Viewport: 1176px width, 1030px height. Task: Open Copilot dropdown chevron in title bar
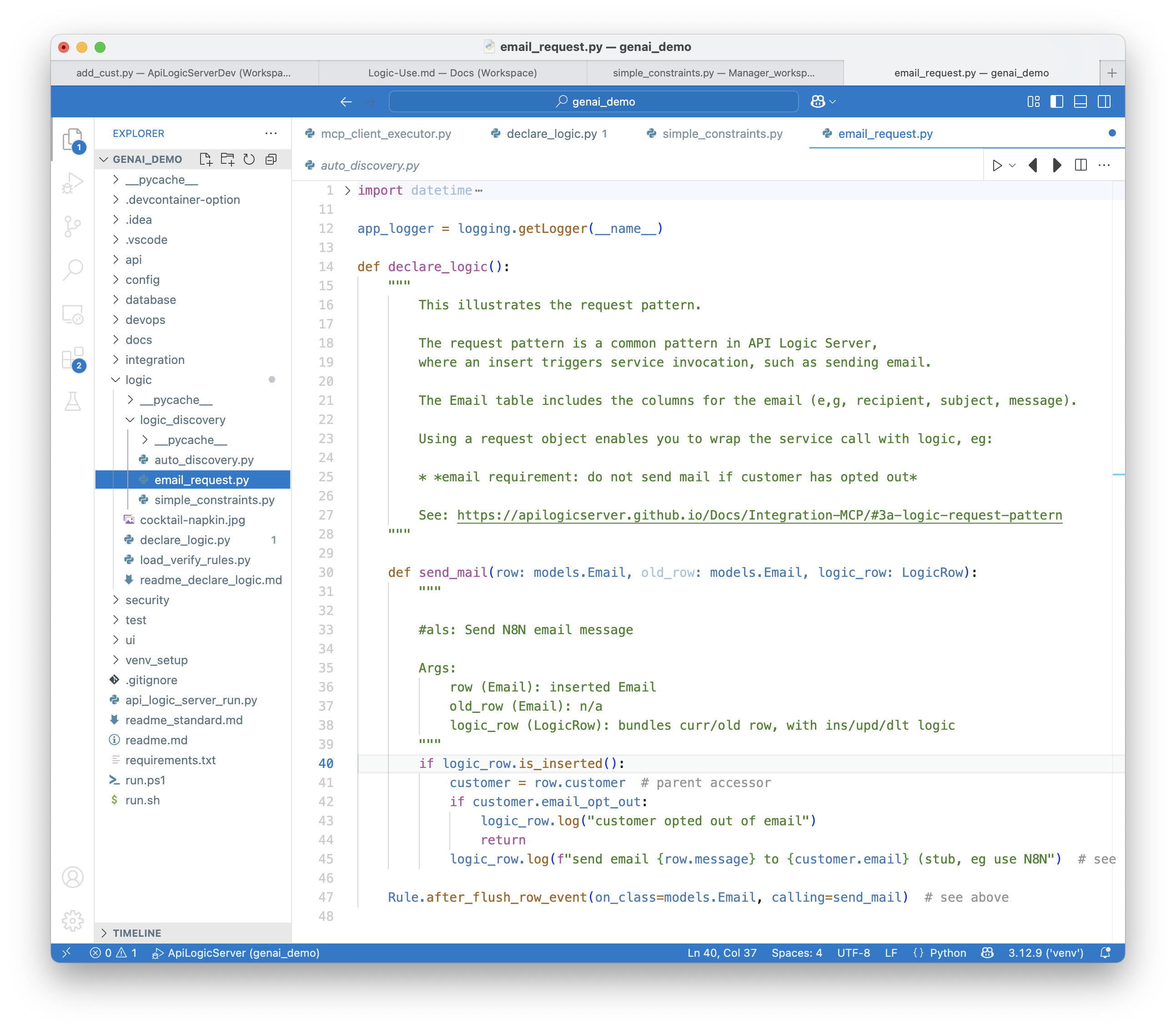(x=833, y=102)
